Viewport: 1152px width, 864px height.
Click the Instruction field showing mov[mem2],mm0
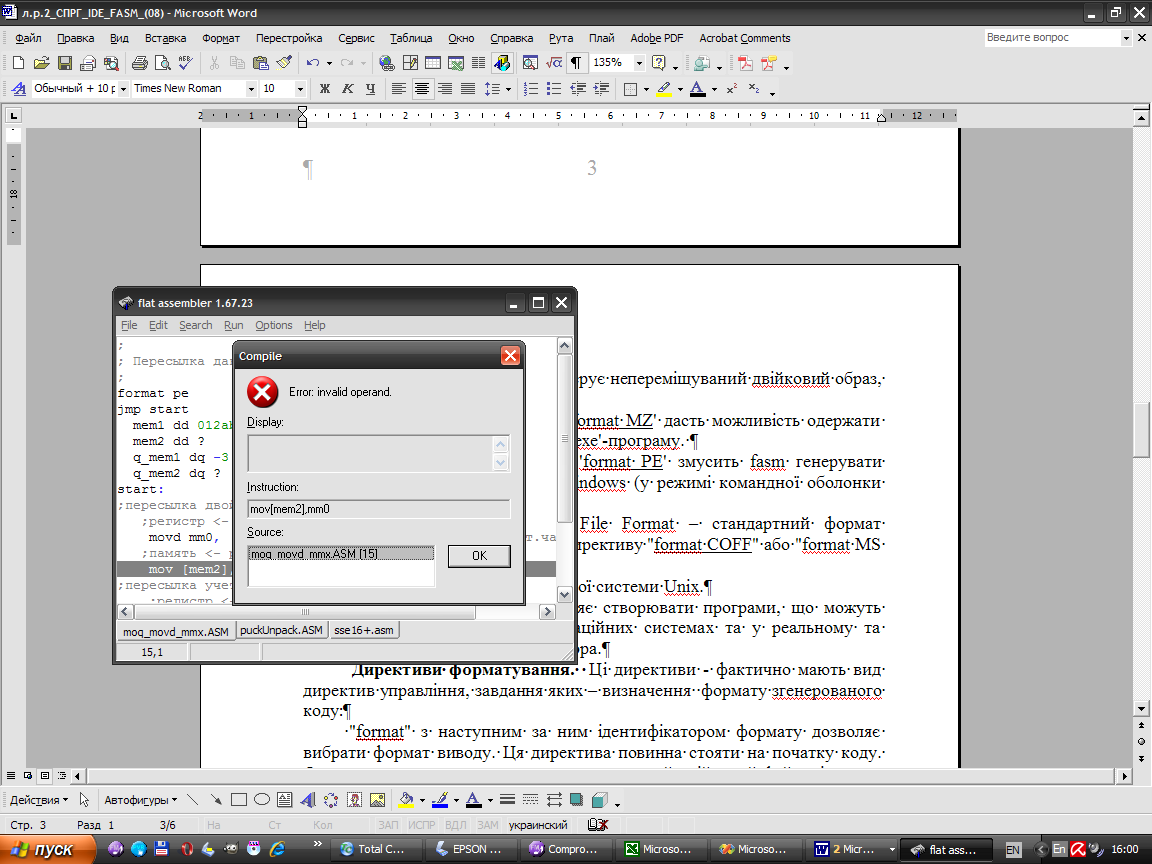(378, 509)
